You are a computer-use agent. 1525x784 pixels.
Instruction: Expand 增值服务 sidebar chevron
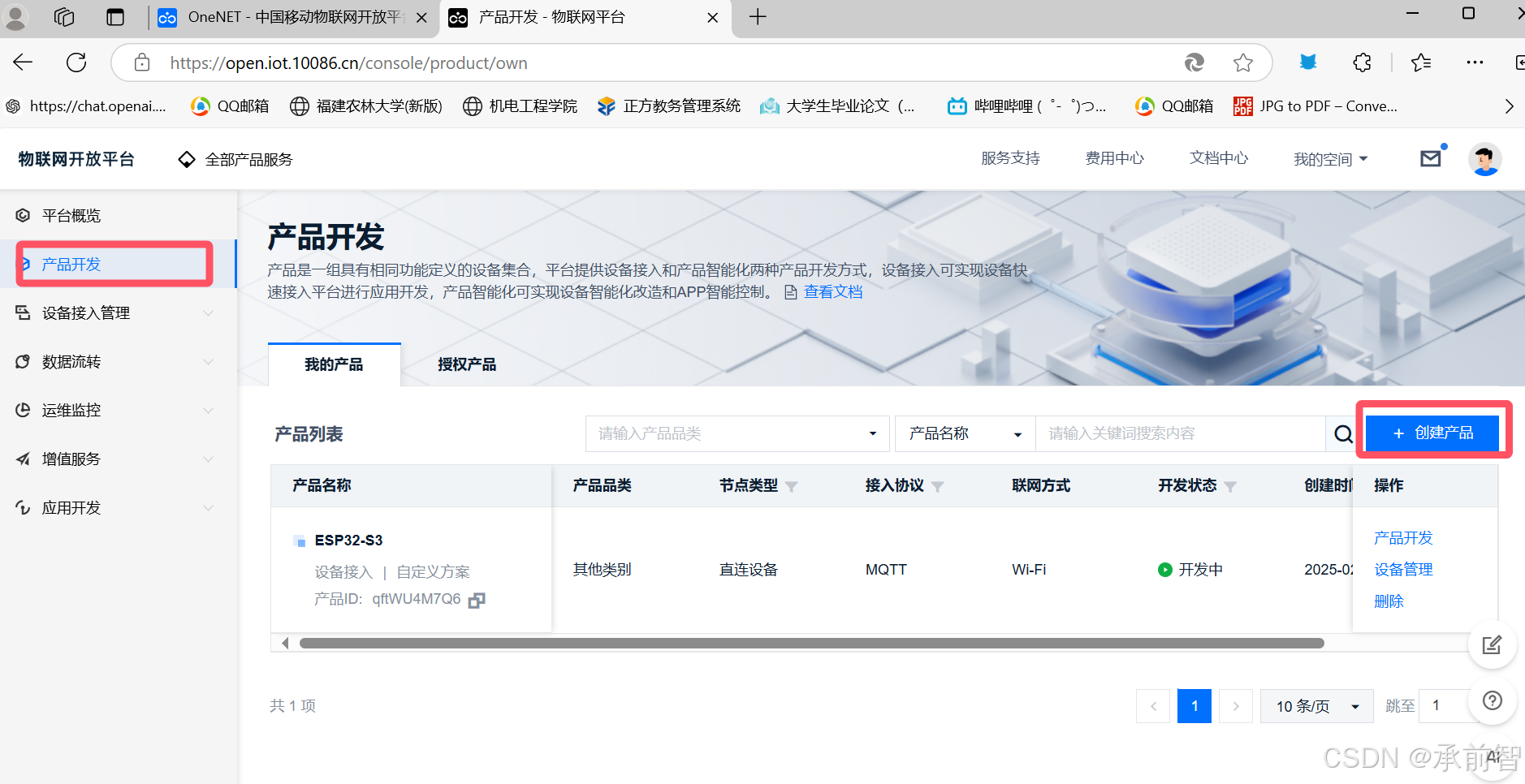point(208,459)
